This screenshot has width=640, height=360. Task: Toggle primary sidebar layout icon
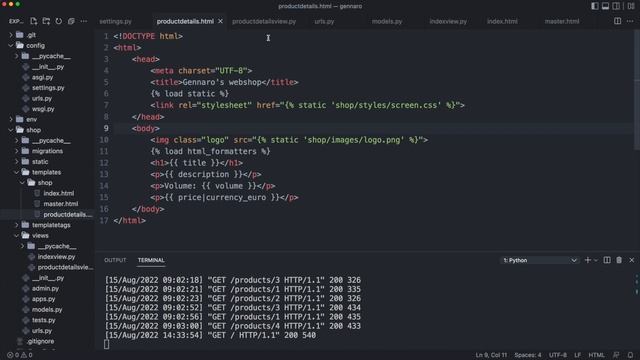595,6
